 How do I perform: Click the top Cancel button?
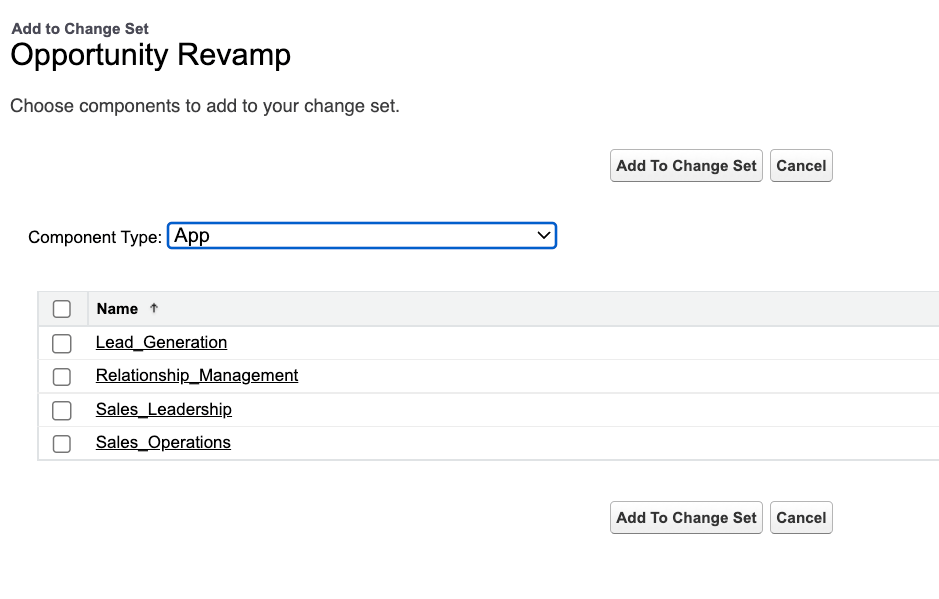pyautogui.click(x=801, y=165)
